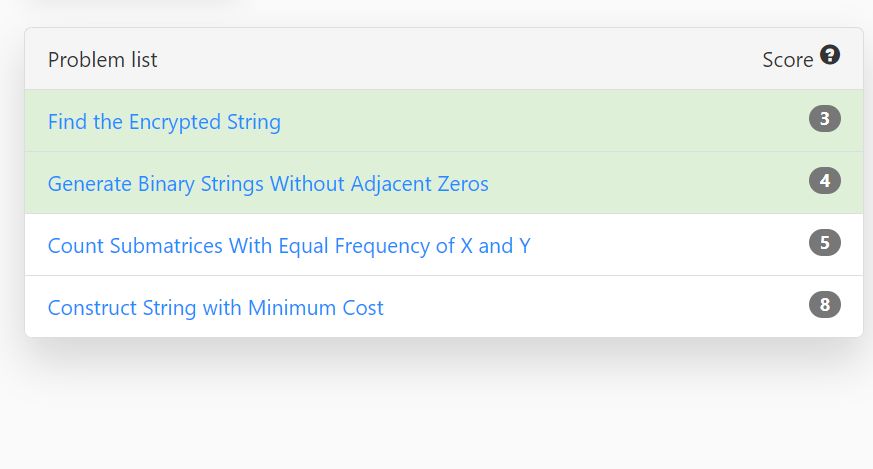The image size is (873, 469).
Task: Click the word Encrypted in the first problem link
Action: click(x=175, y=122)
